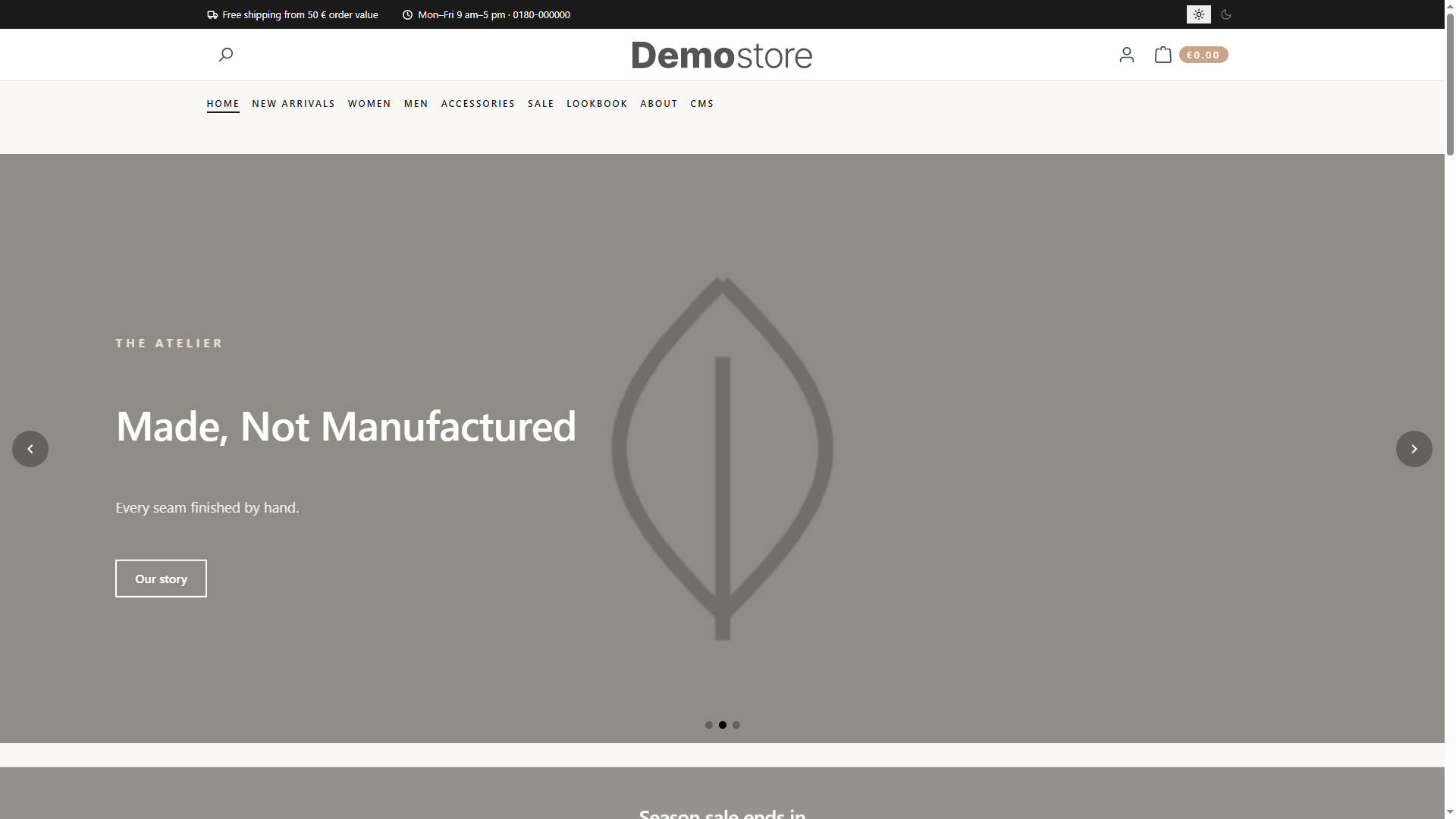Click the Our story button
The height and width of the screenshot is (819, 1456).
click(161, 579)
